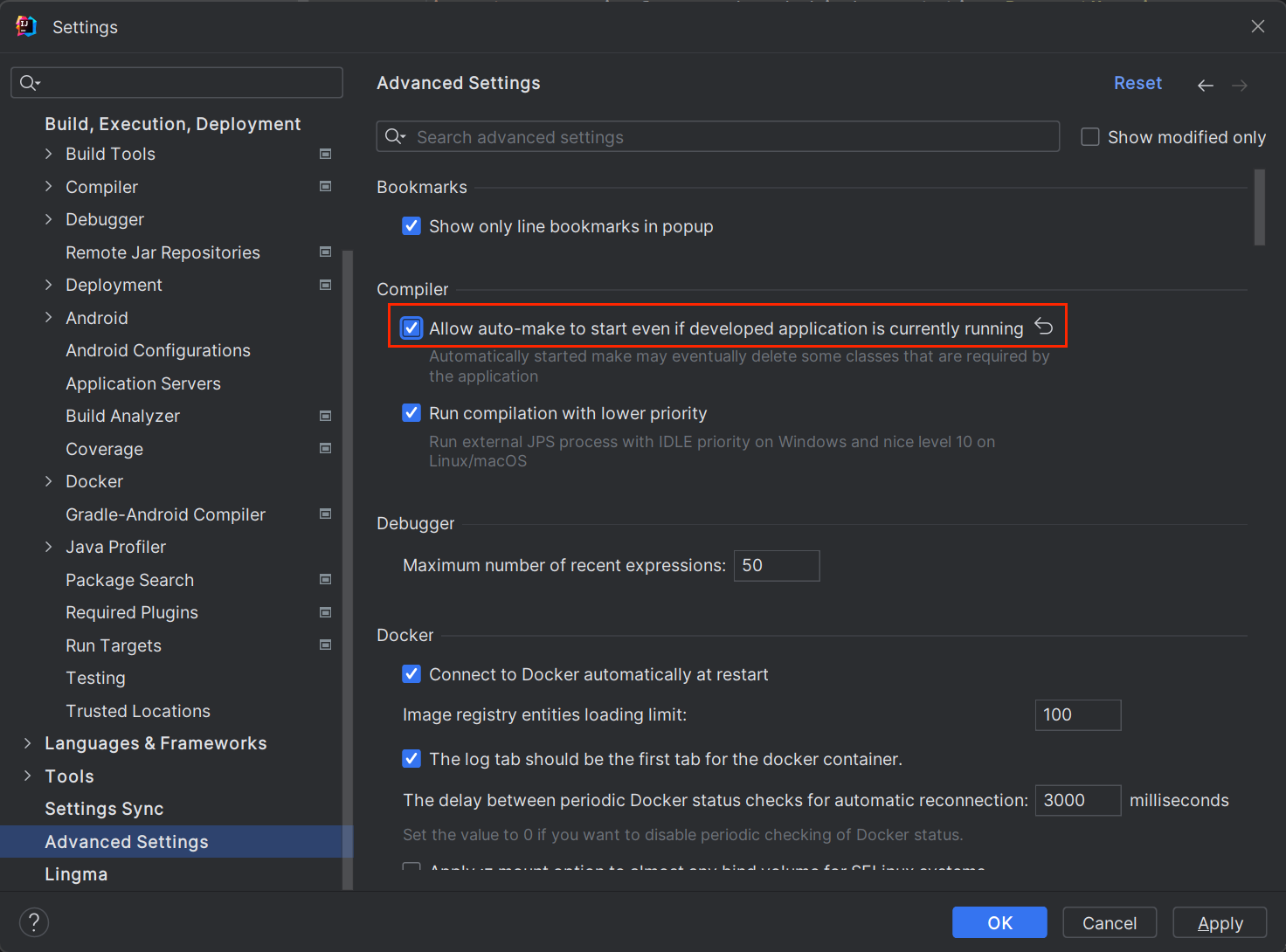Click the advanced settings panel vertical scrollbar
The image size is (1286, 952).
[x=1259, y=208]
